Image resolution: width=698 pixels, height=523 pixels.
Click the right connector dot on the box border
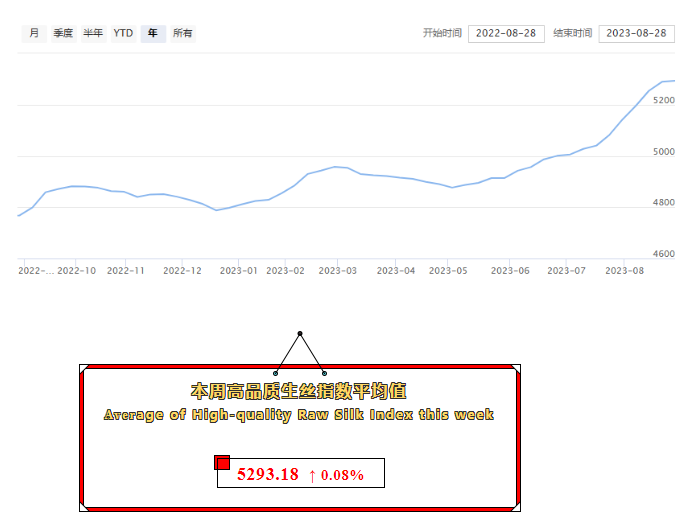coord(324,373)
